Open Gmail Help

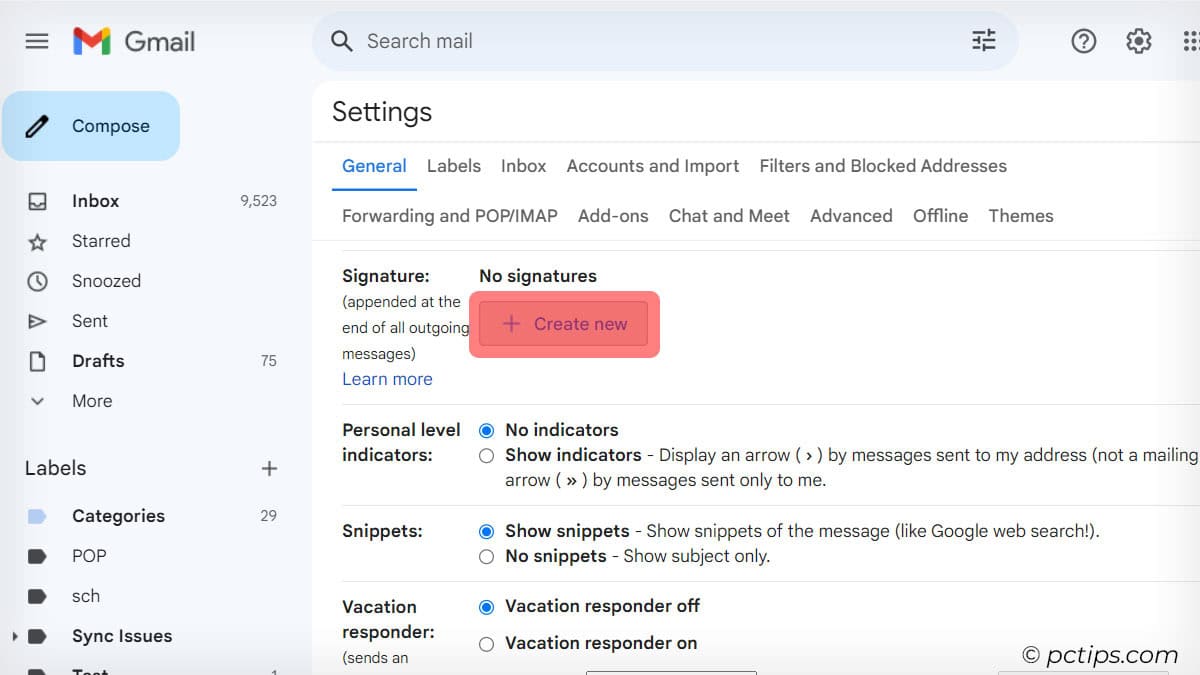(x=1083, y=41)
